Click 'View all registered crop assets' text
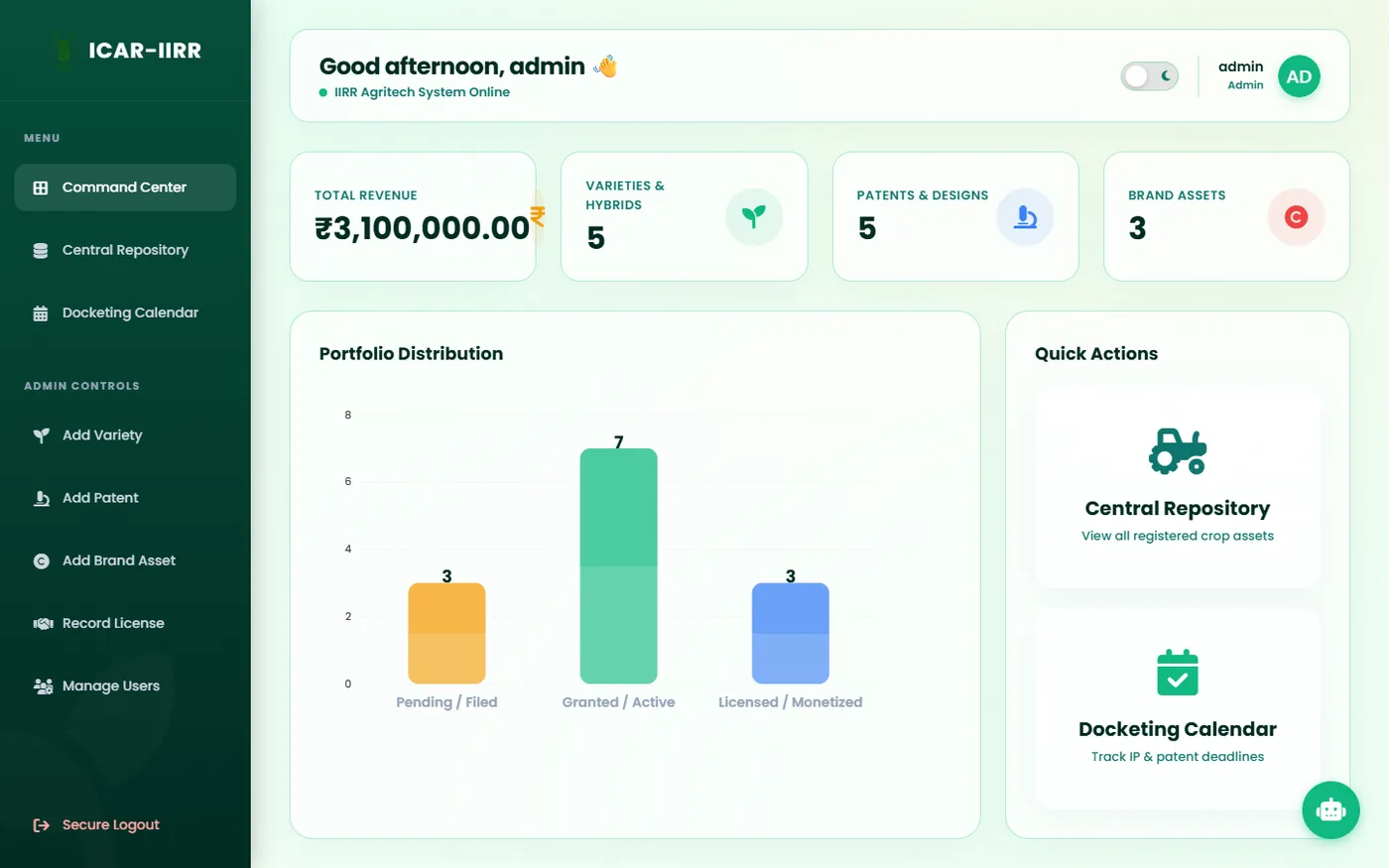Screen dimensions: 1389x868 1178,536
